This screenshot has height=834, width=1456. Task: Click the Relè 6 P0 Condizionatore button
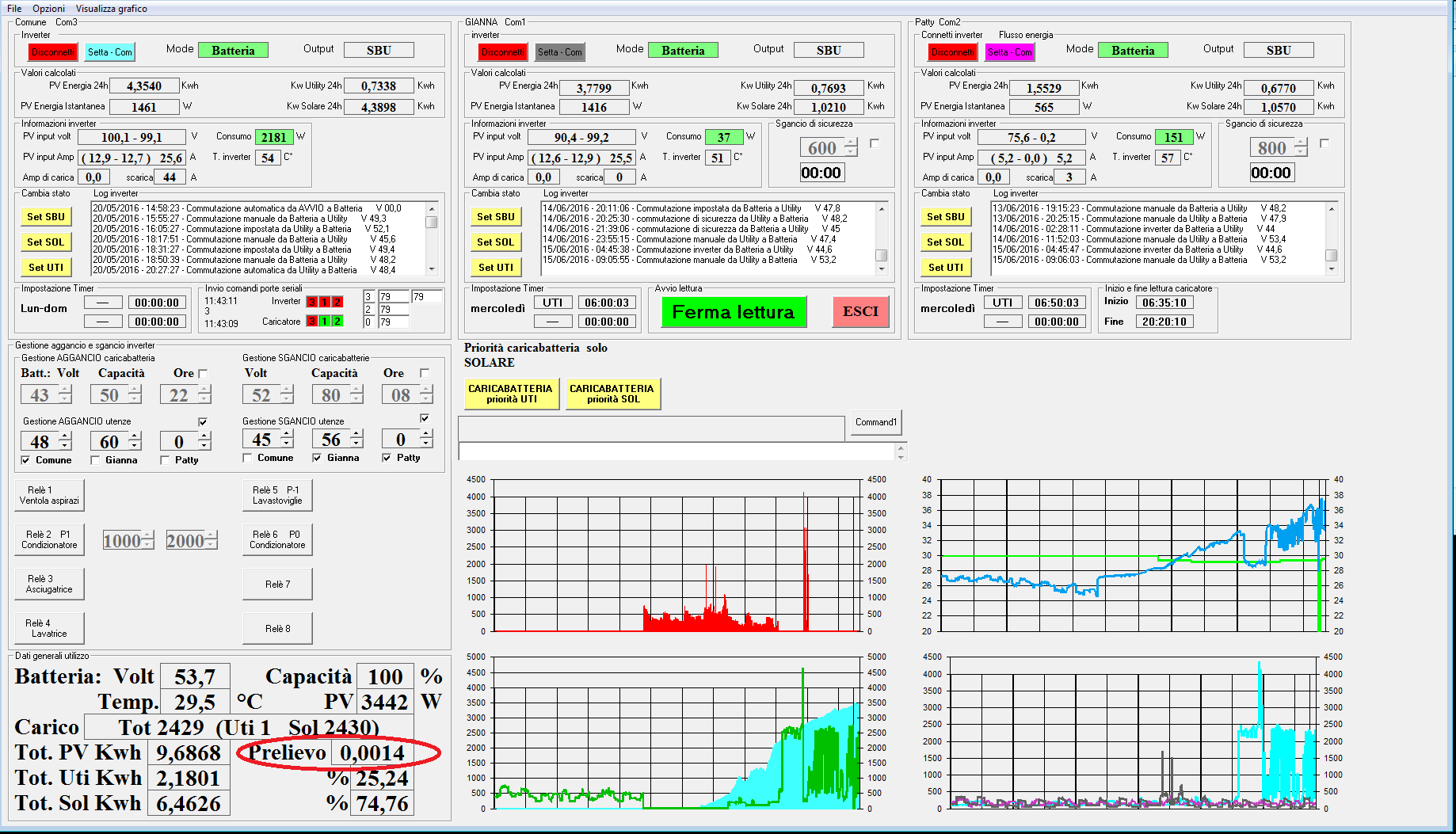pyautogui.click(x=277, y=540)
